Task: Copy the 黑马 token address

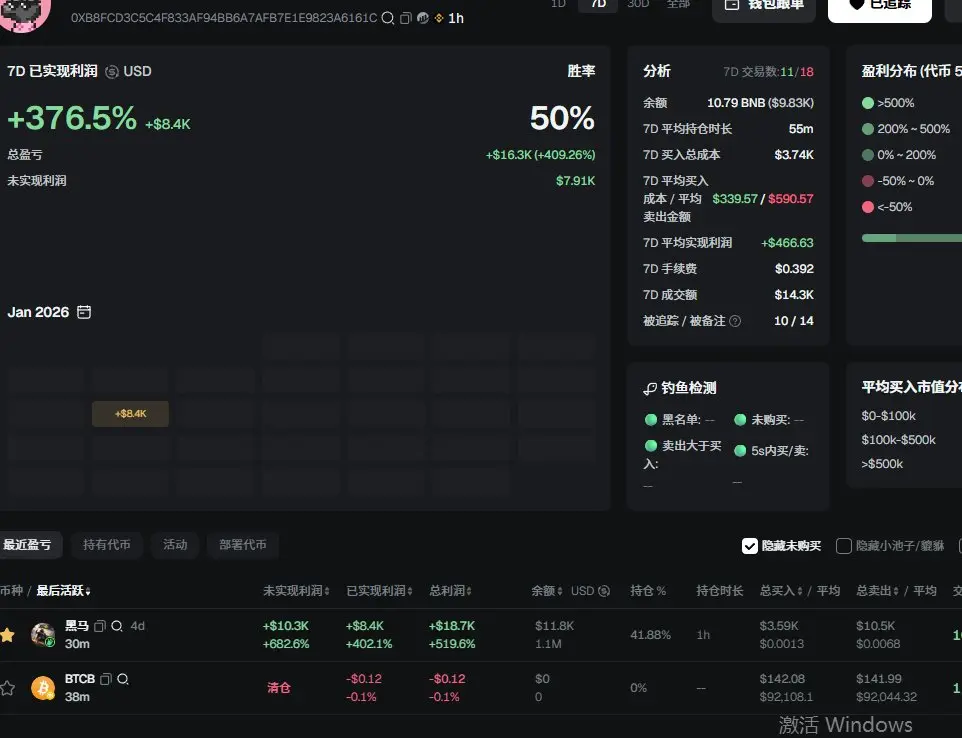Action: (100, 626)
